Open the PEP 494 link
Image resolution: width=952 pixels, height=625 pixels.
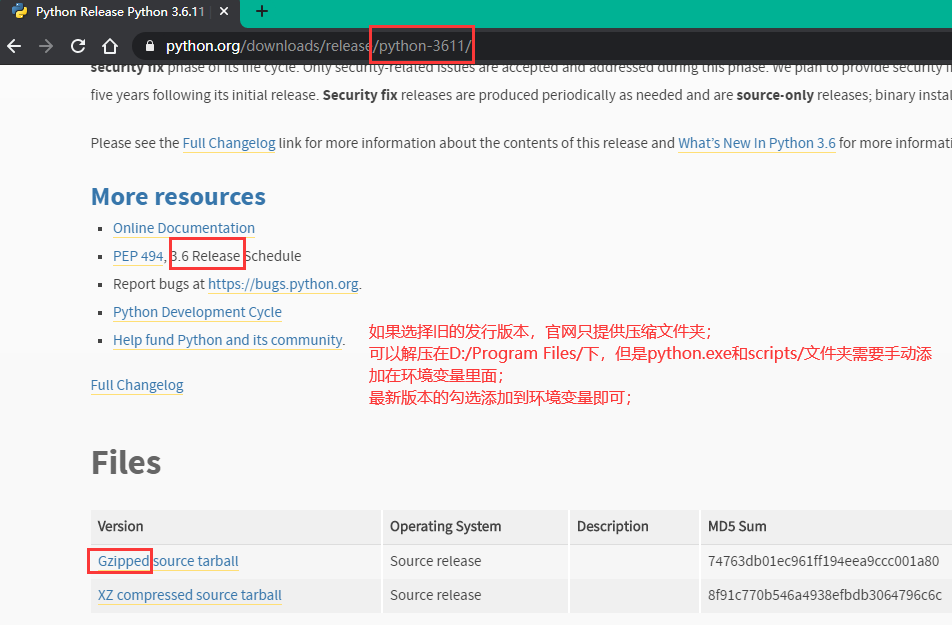click(138, 256)
